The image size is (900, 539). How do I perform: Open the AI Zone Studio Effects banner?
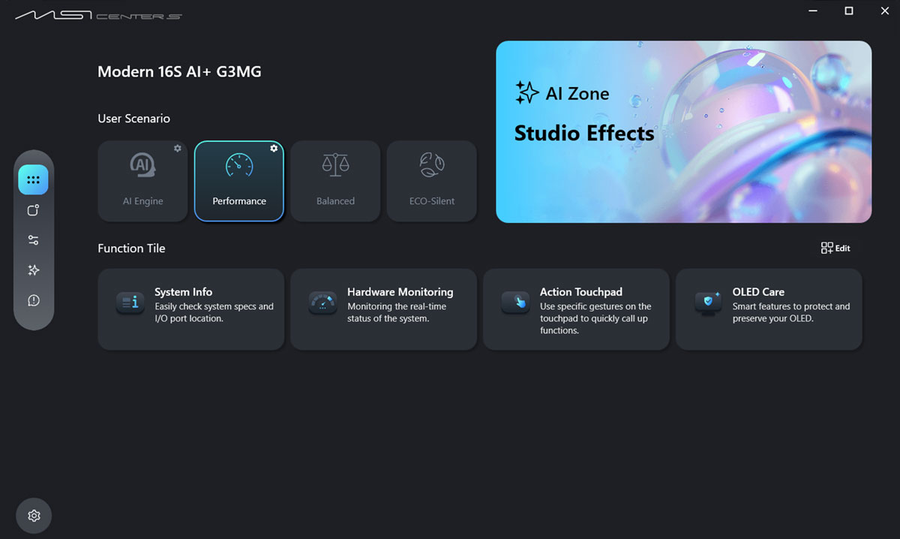(684, 131)
